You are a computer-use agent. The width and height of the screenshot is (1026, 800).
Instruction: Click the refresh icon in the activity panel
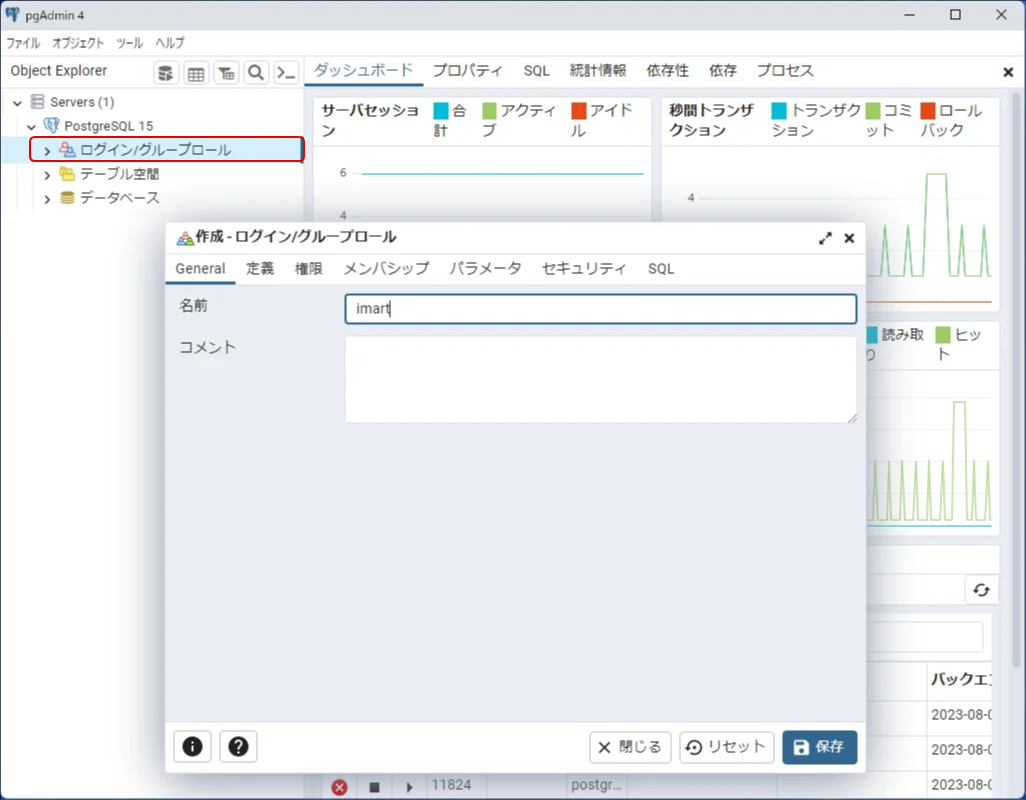[x=980, y=590]
